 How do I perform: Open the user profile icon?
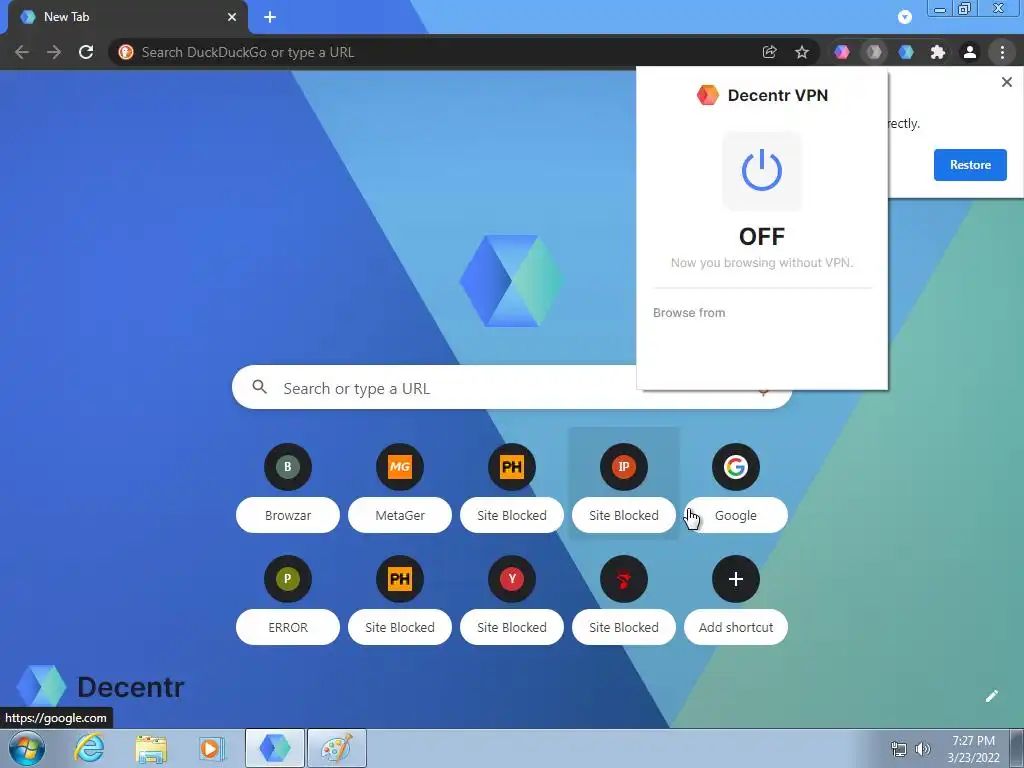pos(970,52)
